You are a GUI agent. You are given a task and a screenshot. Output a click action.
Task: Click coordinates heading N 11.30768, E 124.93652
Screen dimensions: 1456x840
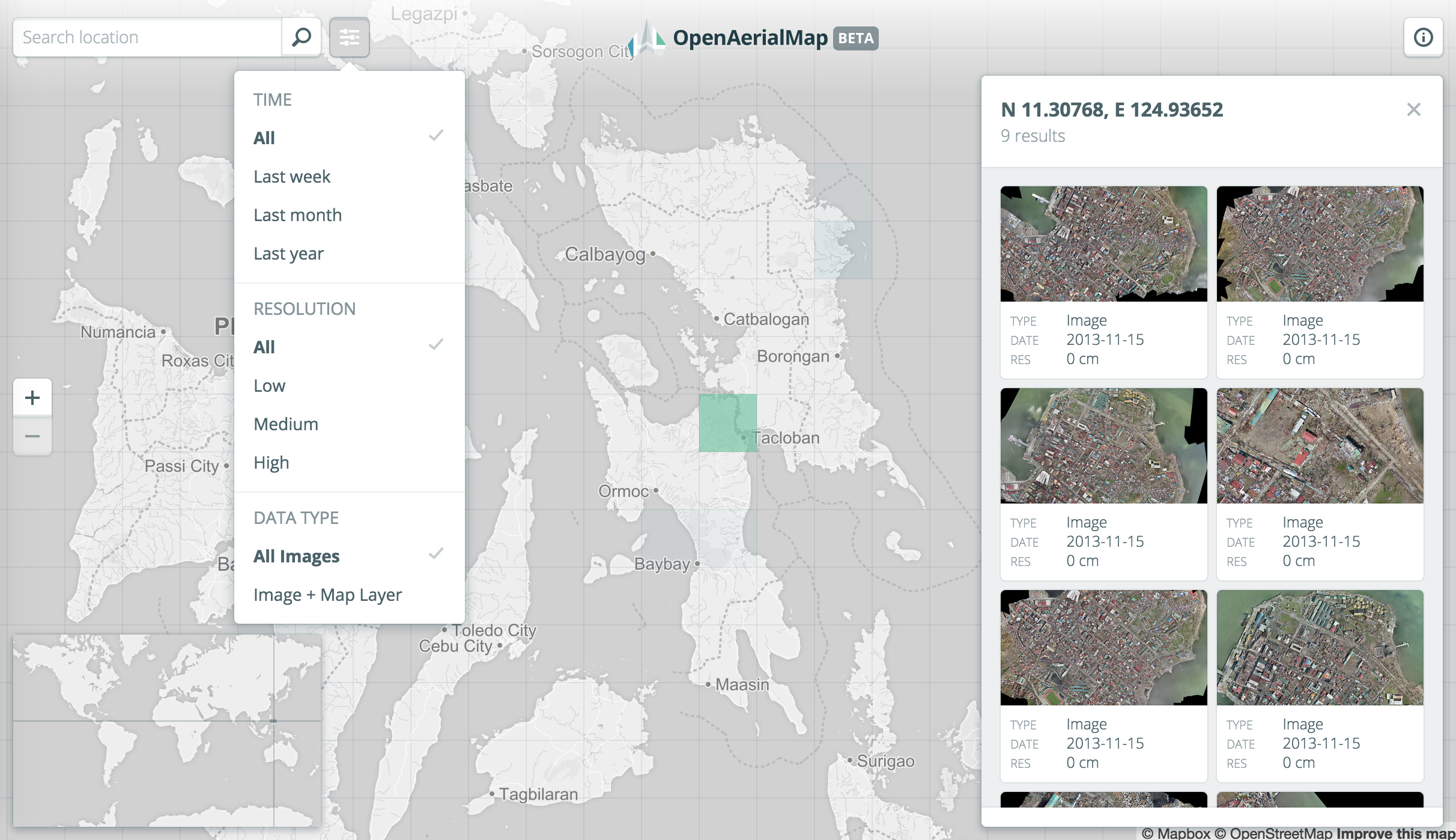1112,109
